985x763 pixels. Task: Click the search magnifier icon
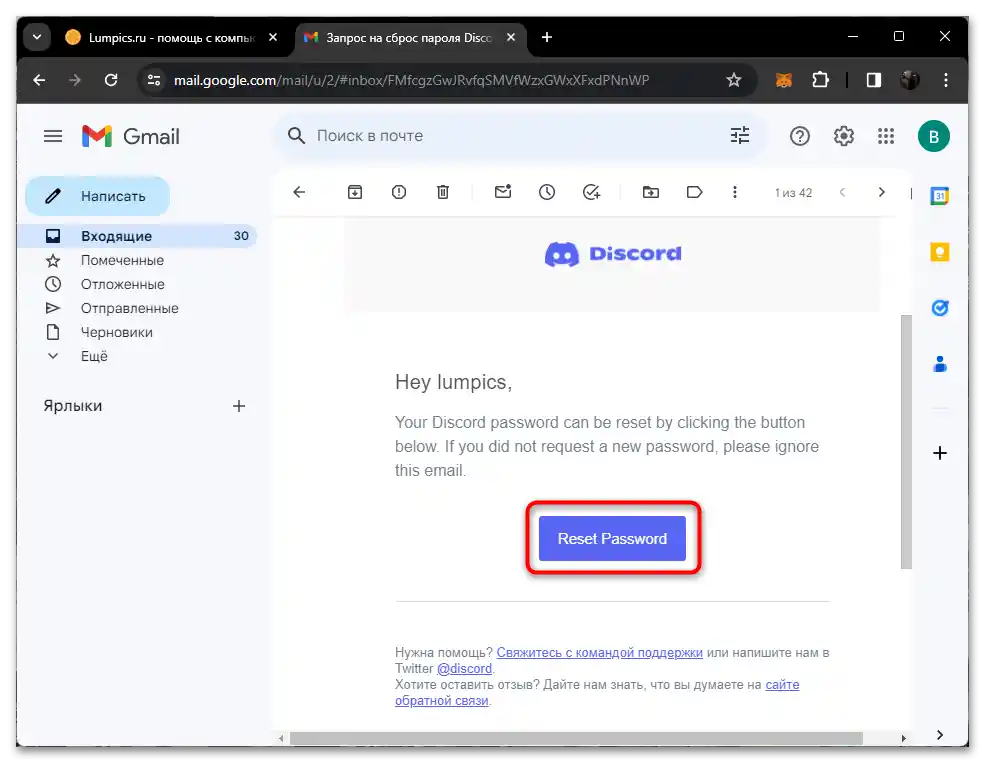(296, 136)
